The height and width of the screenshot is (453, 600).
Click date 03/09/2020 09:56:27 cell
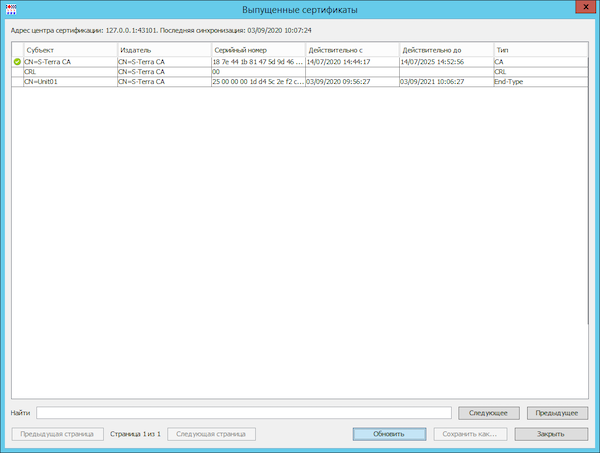352,81
